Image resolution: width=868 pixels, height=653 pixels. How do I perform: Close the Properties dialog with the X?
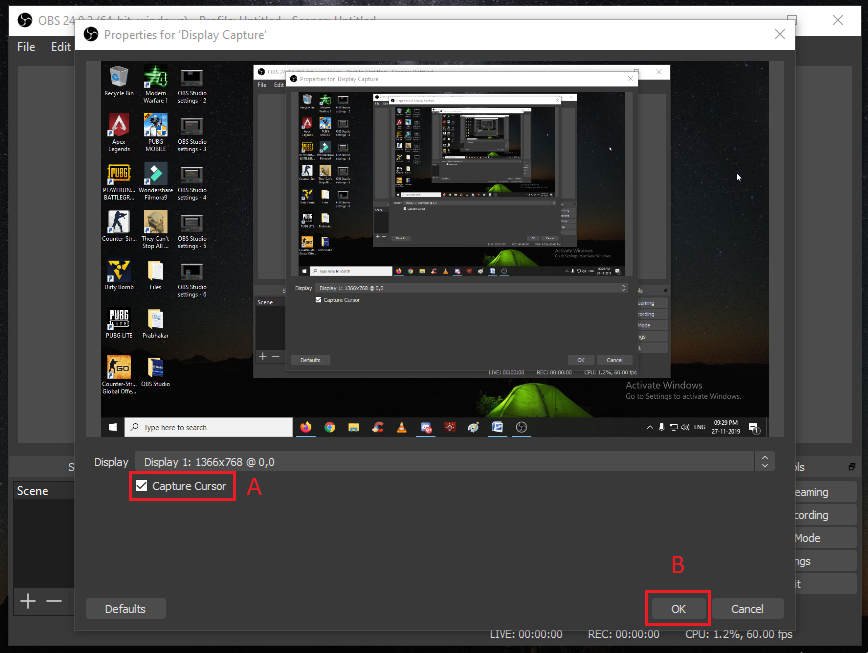coord(780,34)
